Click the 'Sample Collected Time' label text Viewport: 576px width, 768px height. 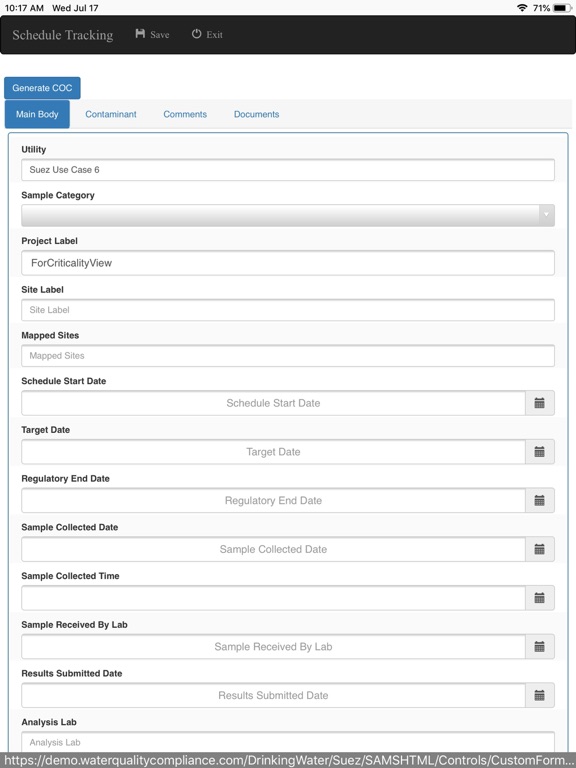71,576
